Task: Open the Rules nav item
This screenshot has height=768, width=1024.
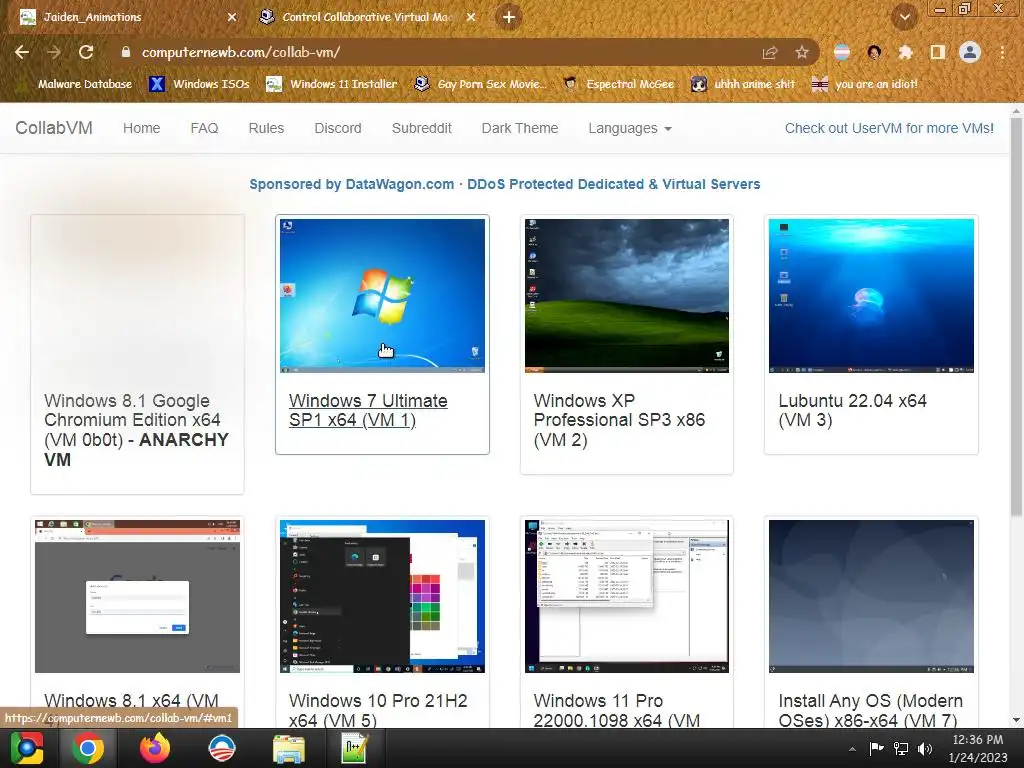Action: click(266, 128)
